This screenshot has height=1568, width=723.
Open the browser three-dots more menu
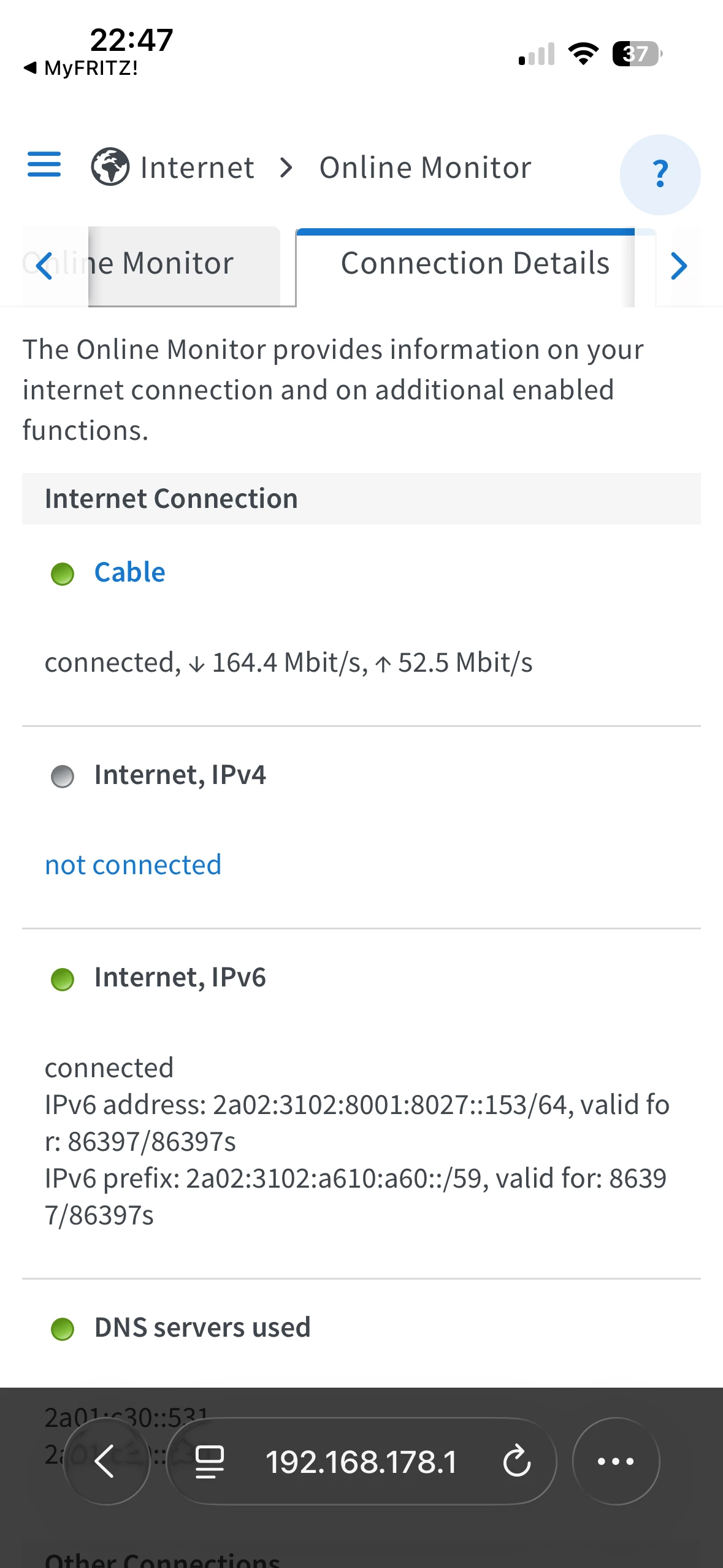pyautogui.click(x=616, y=1461)
